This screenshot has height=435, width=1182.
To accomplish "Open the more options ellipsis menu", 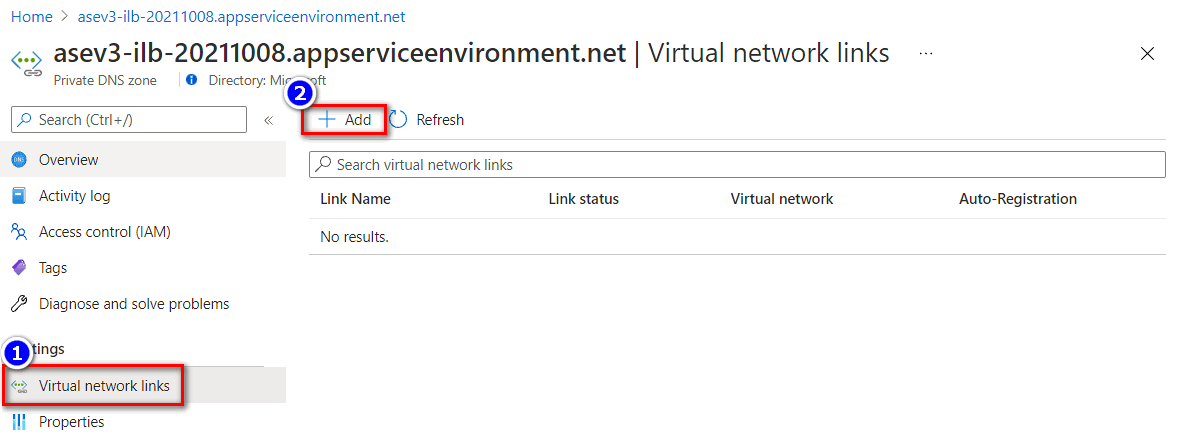I will [926, 53].
